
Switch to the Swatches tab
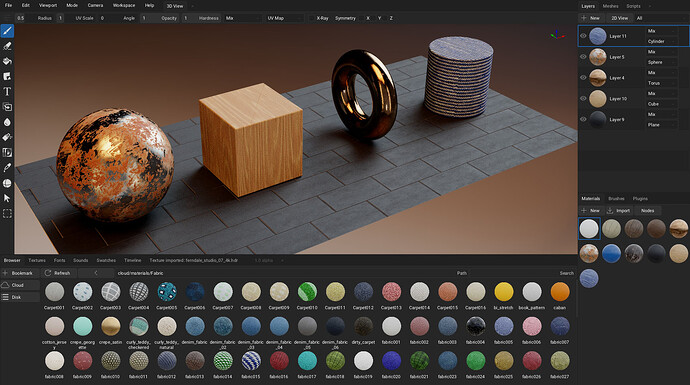(106, 260)
